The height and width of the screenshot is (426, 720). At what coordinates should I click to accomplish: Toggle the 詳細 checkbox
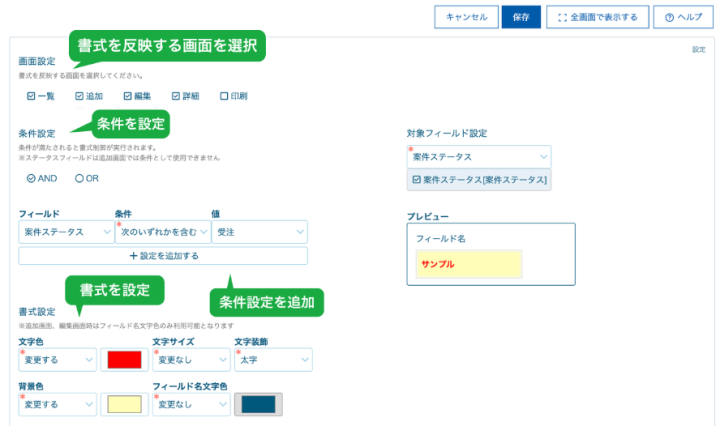pyautogui.click(x=176, y=96)
